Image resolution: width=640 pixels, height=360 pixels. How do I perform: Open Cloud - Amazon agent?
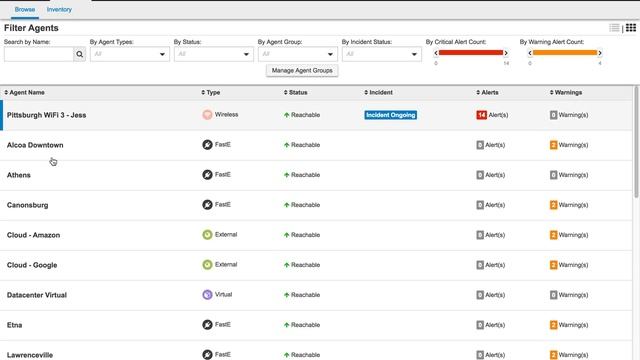(x=33, y=235)
